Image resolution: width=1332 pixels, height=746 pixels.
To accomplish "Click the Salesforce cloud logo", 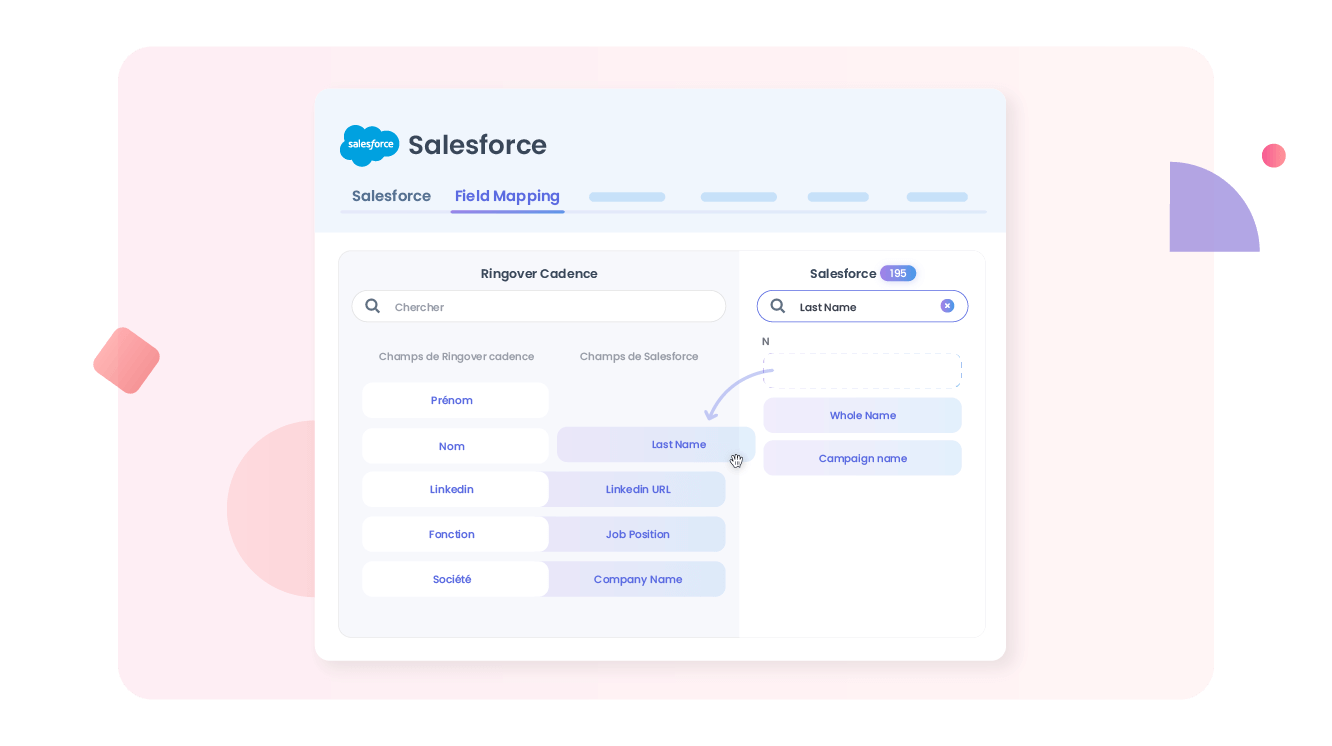I will (x=369, y=145).
